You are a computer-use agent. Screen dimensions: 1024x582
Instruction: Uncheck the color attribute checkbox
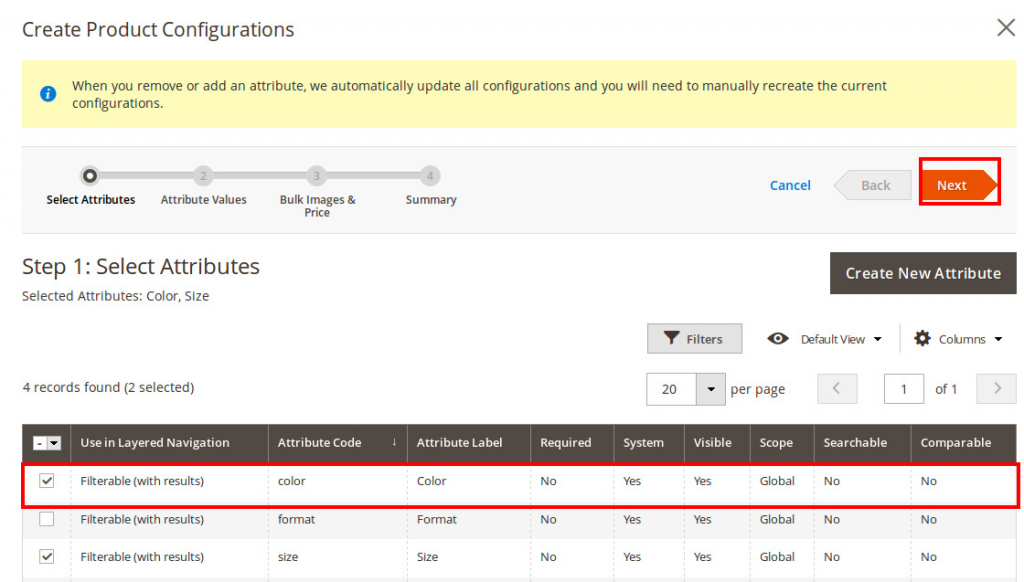coord(47,481)
